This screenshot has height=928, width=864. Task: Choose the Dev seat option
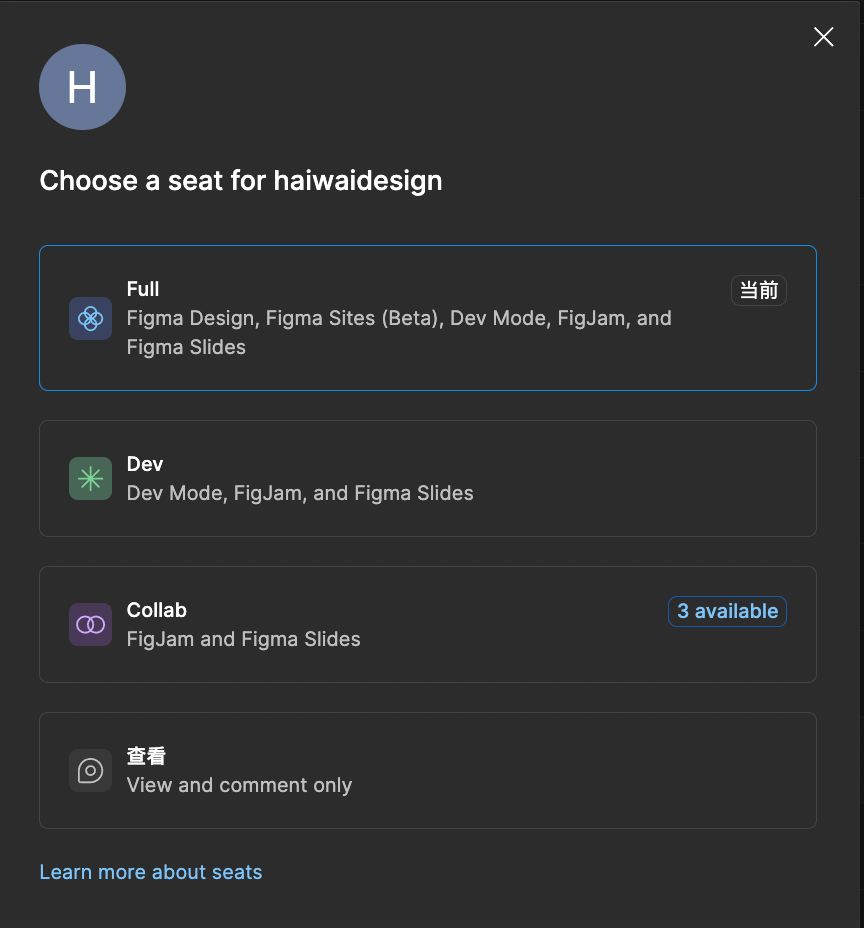(428, 478)
